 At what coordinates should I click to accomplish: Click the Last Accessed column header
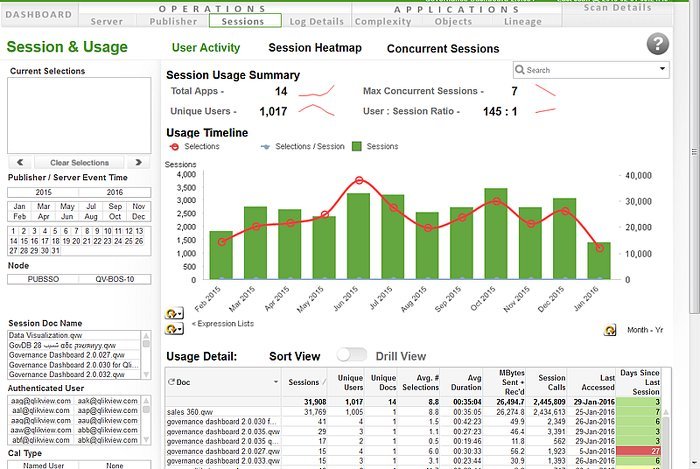[x=592, y=382]
